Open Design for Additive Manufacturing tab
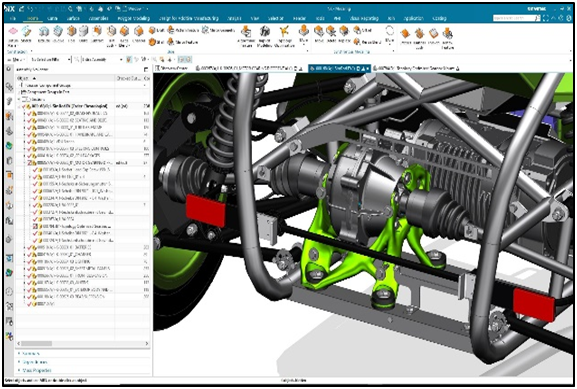The image size is (577, 389). click(189, 18)
